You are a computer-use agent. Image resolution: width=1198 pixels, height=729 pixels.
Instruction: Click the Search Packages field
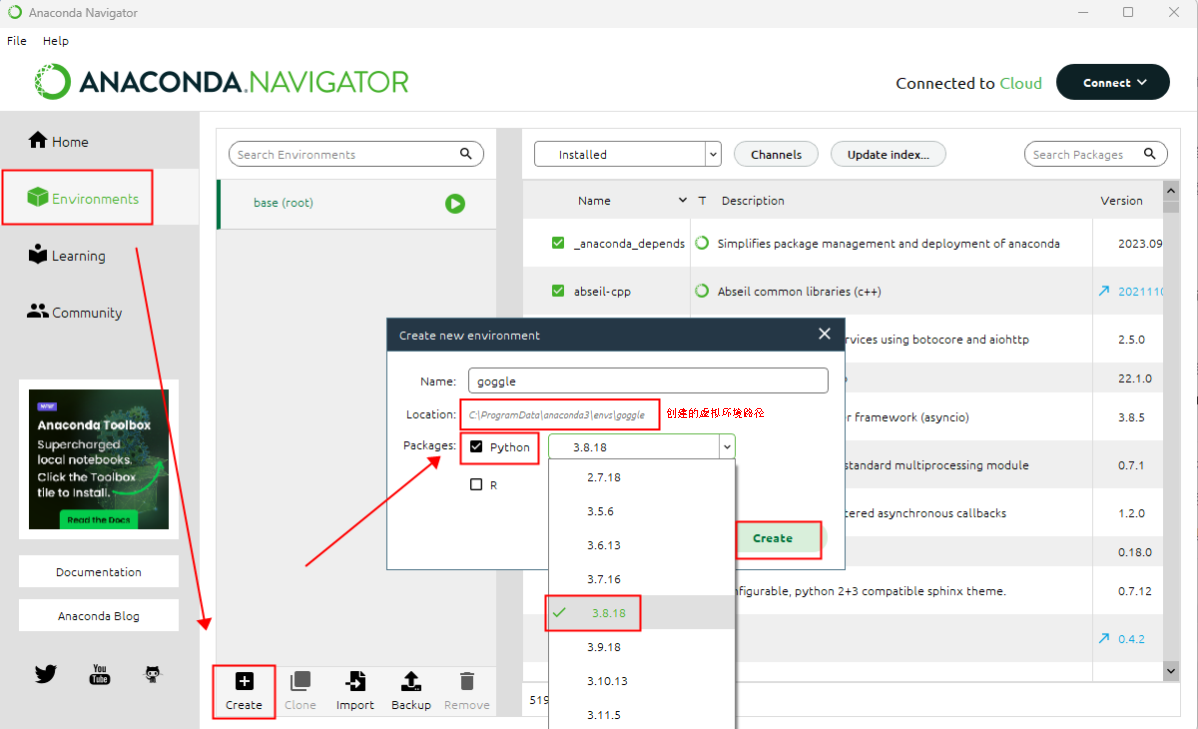pyautogui.click(x=1096, y=154)
